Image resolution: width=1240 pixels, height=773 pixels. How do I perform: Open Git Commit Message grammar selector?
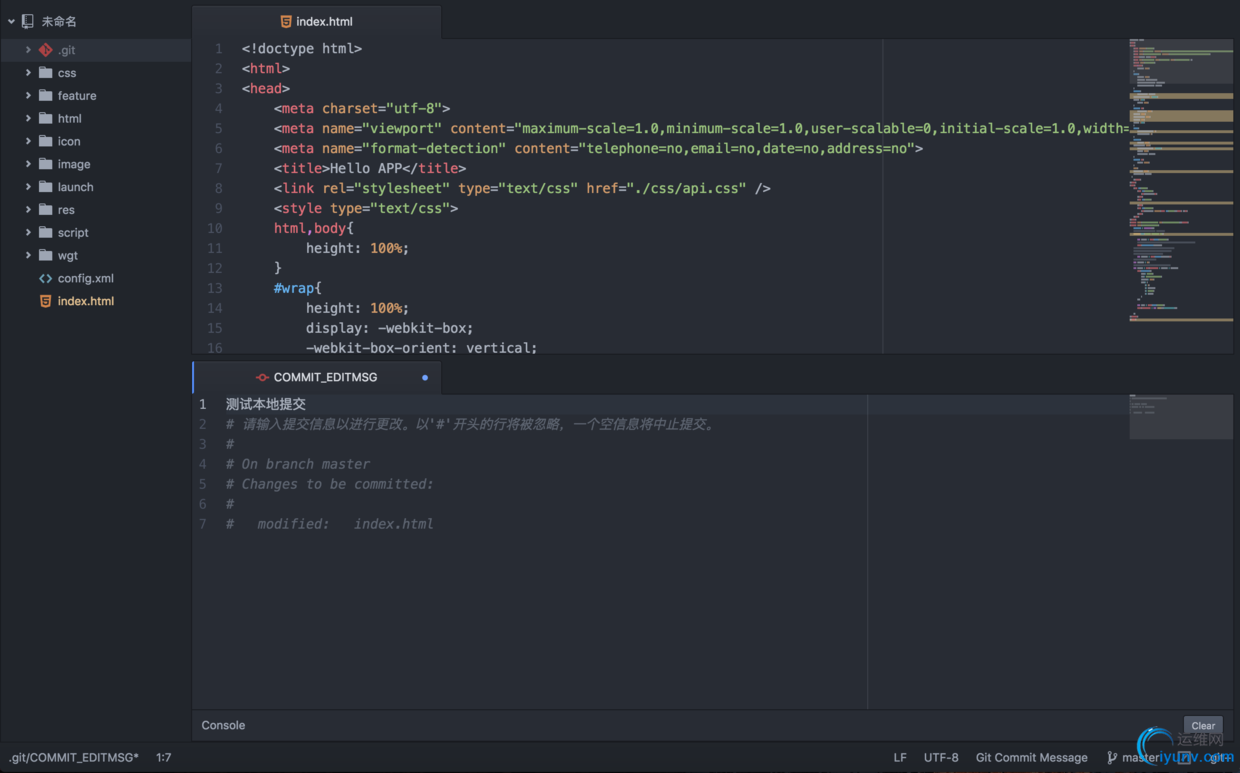[1031, 758]
